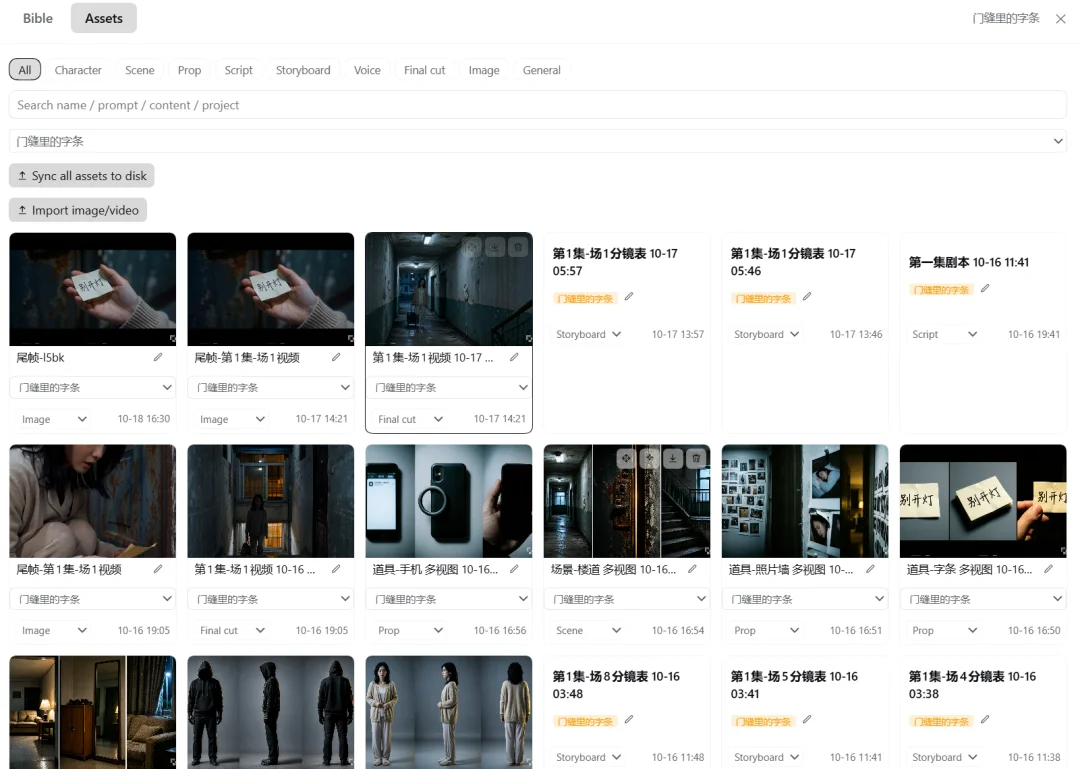The width and height of the screenshot is (1080, 769).
Task: Edit pencil beside 第1集-场1分镜表 05:57 tag
Action: [629, 297]
